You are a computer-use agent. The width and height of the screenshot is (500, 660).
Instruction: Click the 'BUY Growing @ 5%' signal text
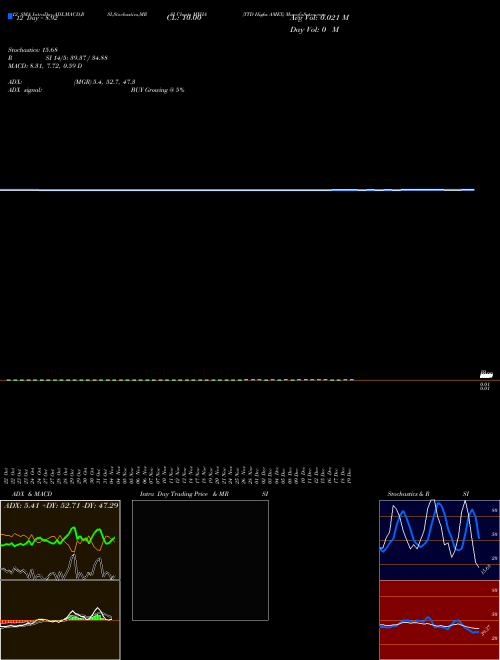pos(157,90)
